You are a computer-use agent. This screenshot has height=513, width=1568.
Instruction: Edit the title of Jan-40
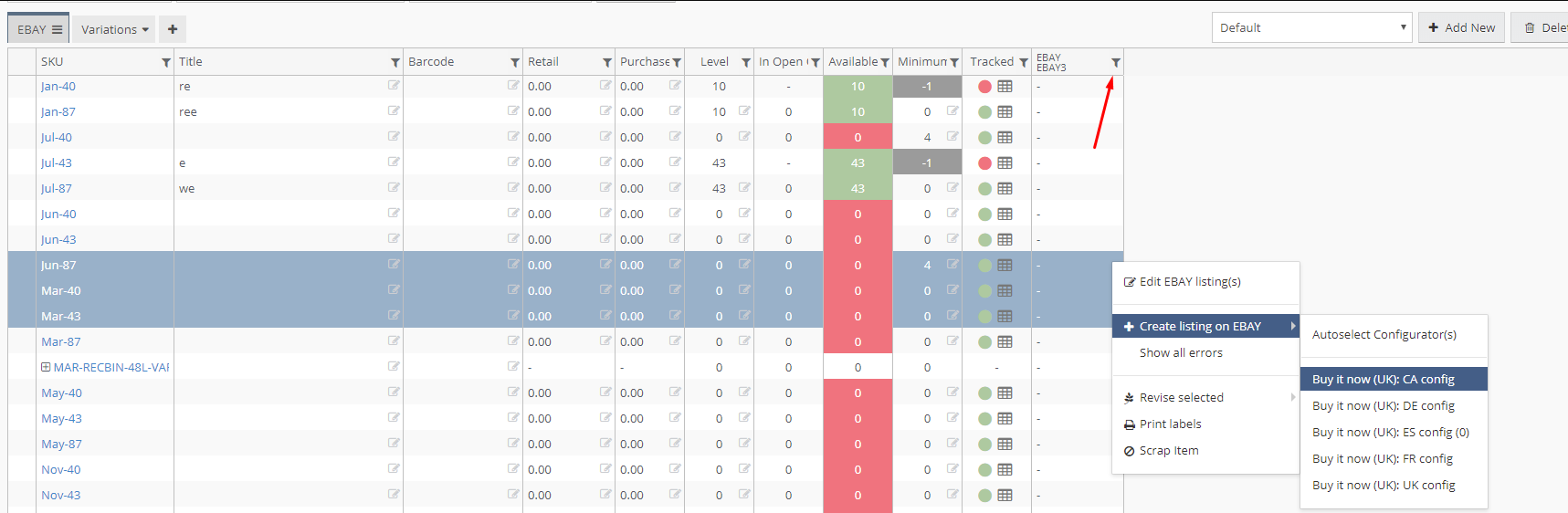click(x=394, y=85)
